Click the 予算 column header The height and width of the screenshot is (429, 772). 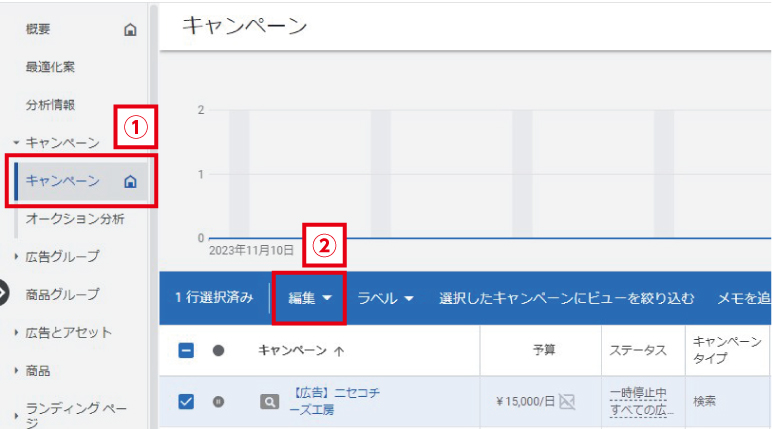(x=544, y=350)
